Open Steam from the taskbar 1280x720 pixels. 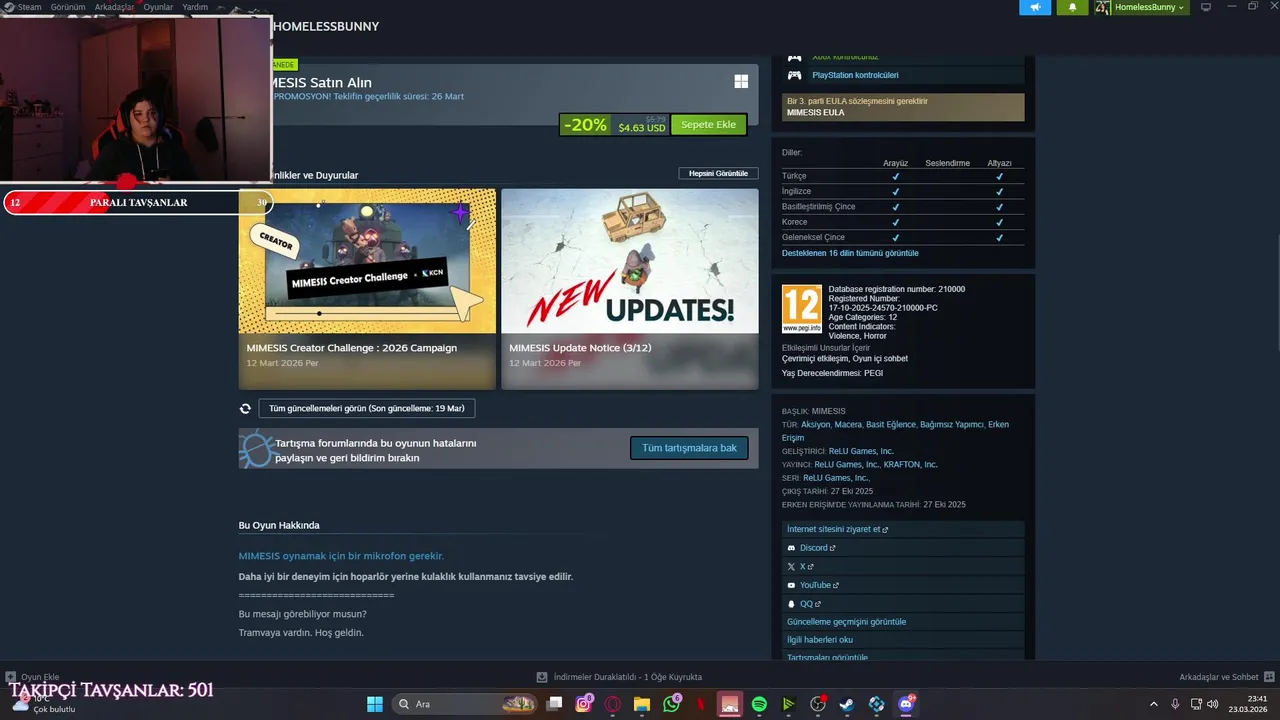pos(847,704)
